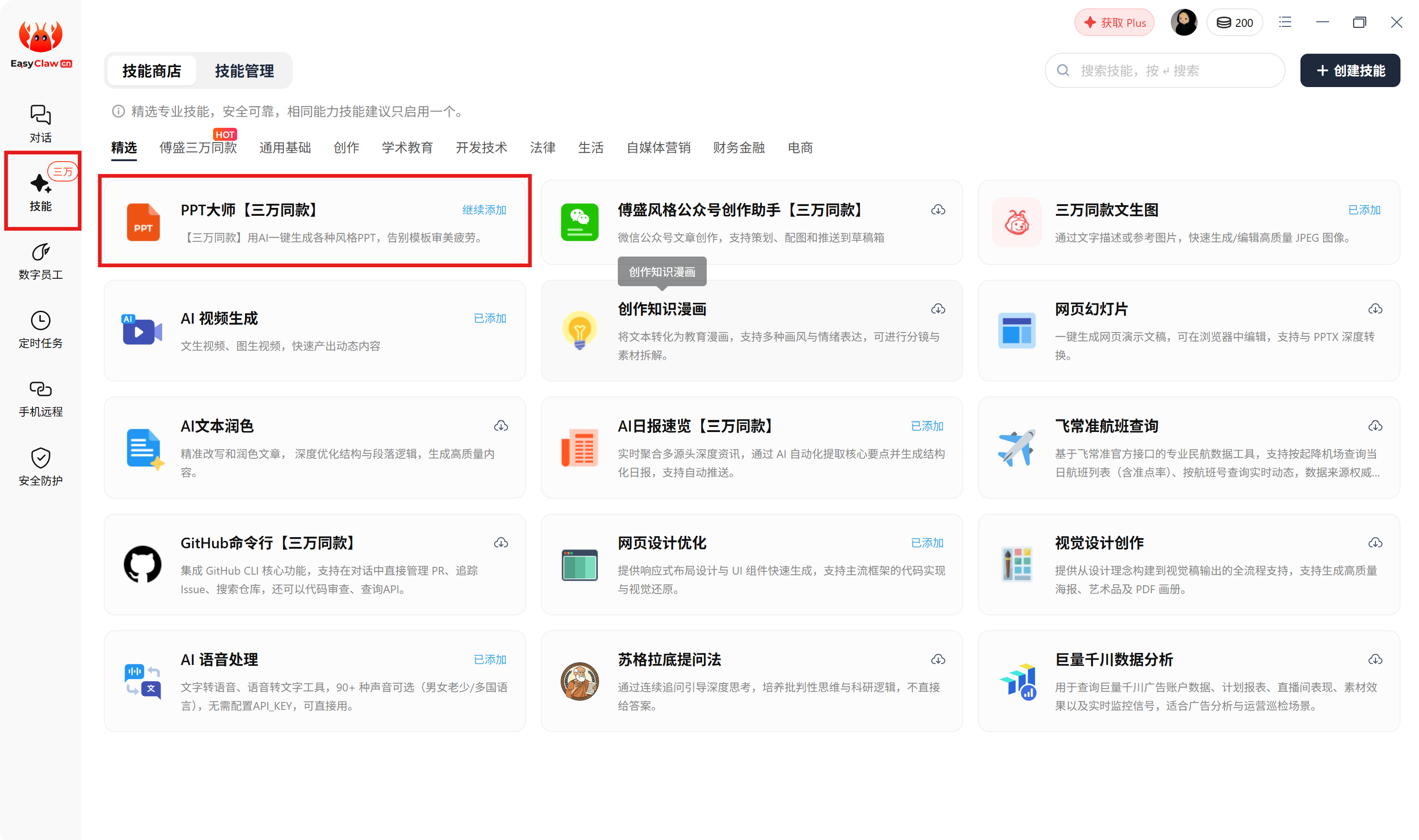Download 创作知识漫画 skill via cloud icon
Screen dimensions: 1419x840
tap(938, 309)
